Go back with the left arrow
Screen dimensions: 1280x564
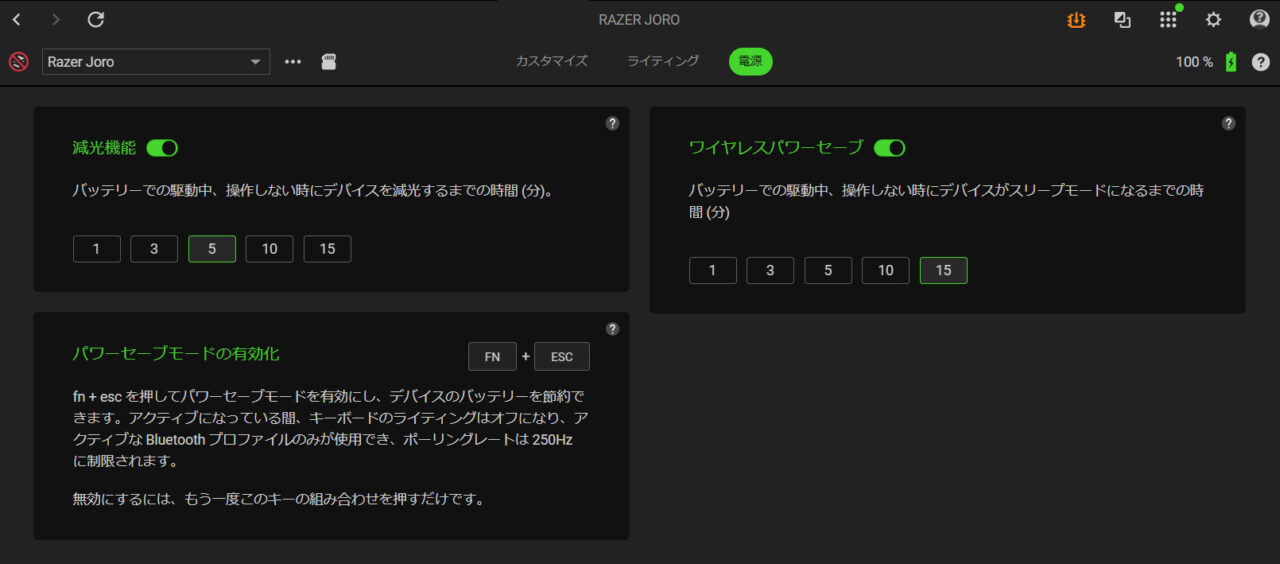pos(17,20)
